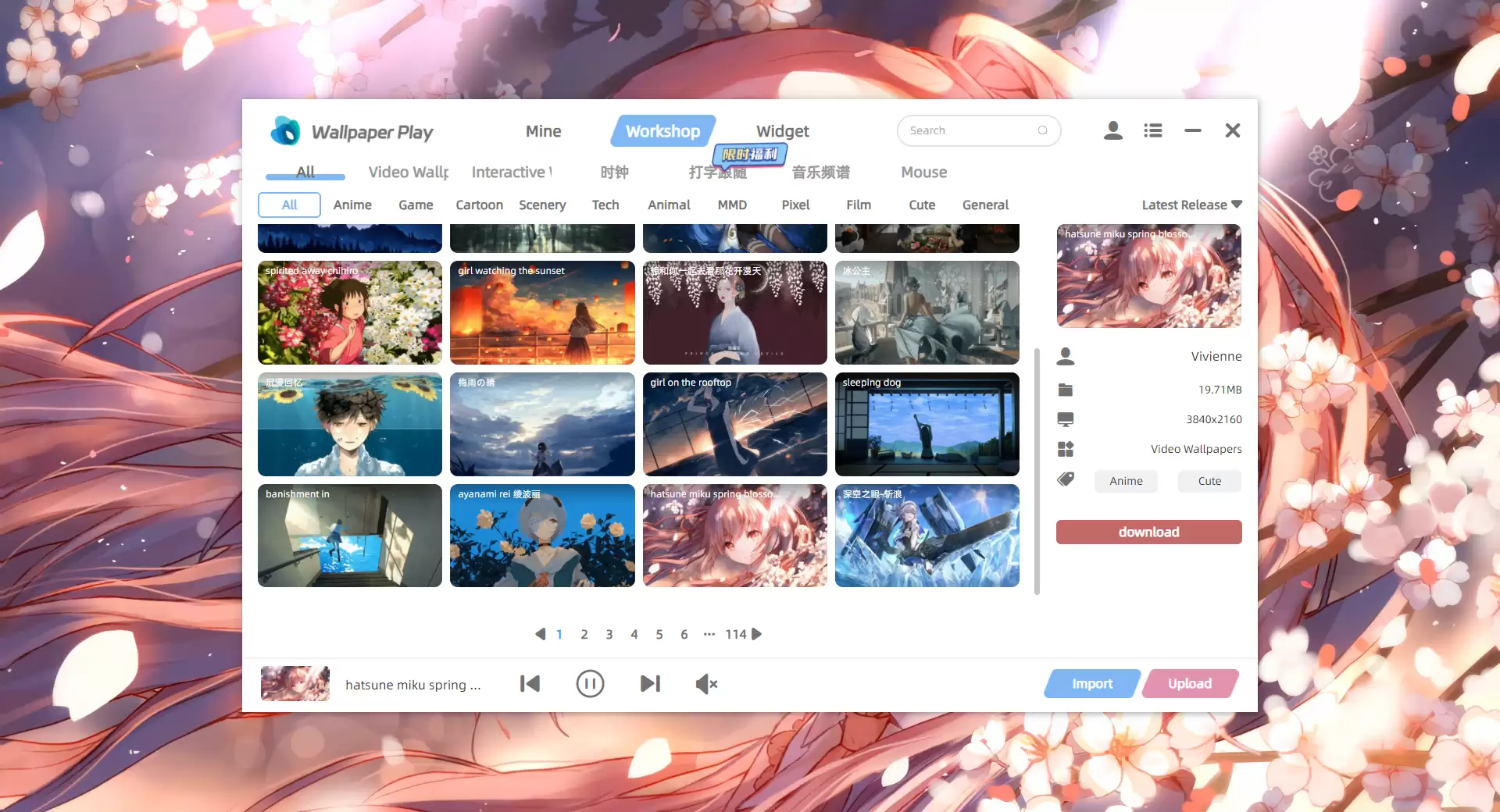Pause the current wallpaper playback
Screen dimensions: 1500x812
pyautogui.click(x=590, y=684)
